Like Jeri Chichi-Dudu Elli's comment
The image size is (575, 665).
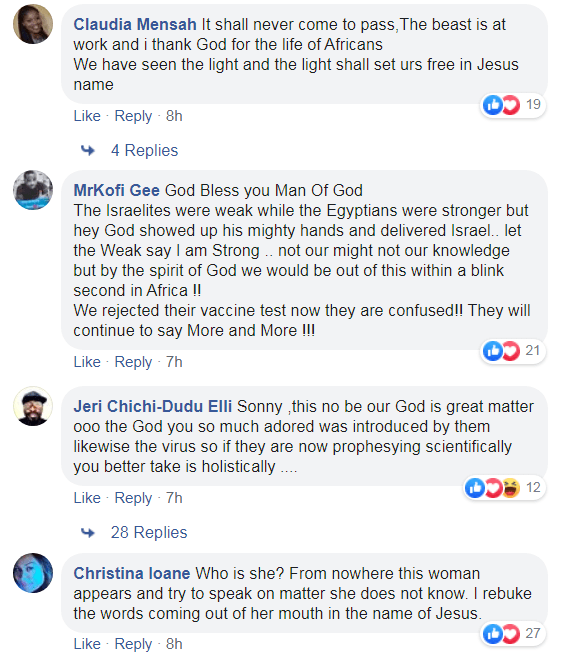tap(87, 497)
